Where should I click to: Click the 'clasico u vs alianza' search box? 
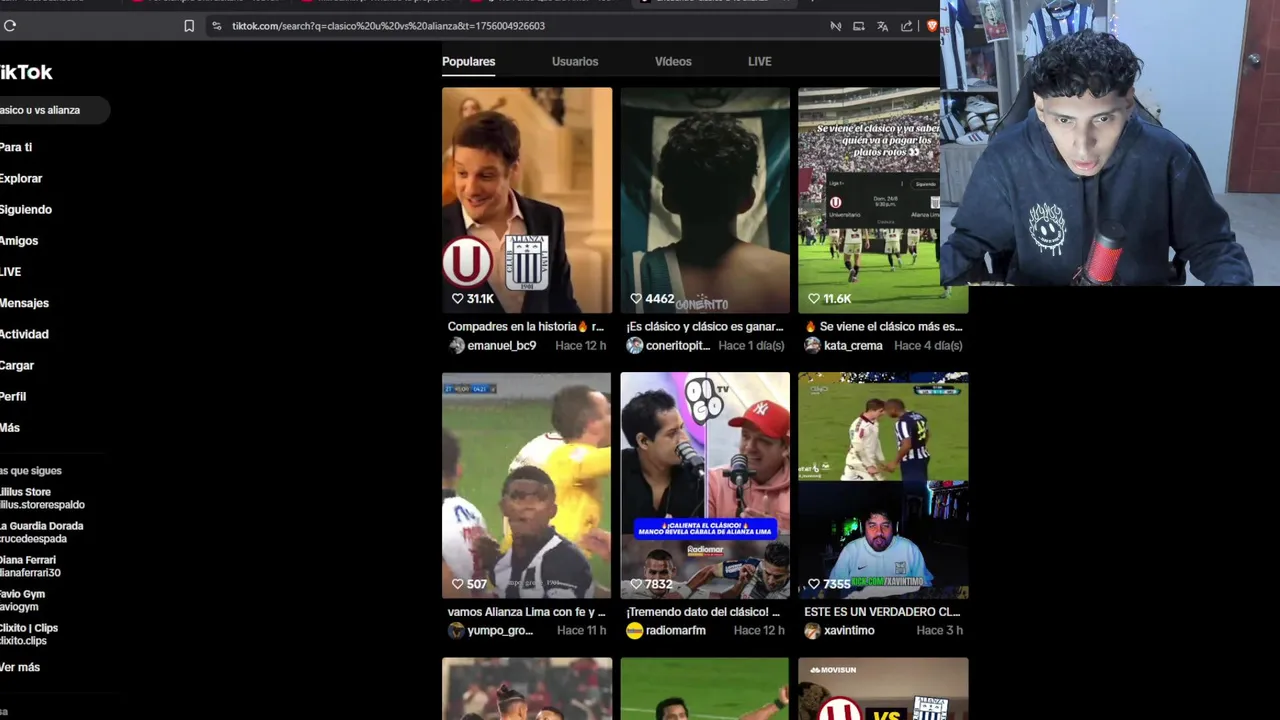pyautogui.click(x=54, y=110)
